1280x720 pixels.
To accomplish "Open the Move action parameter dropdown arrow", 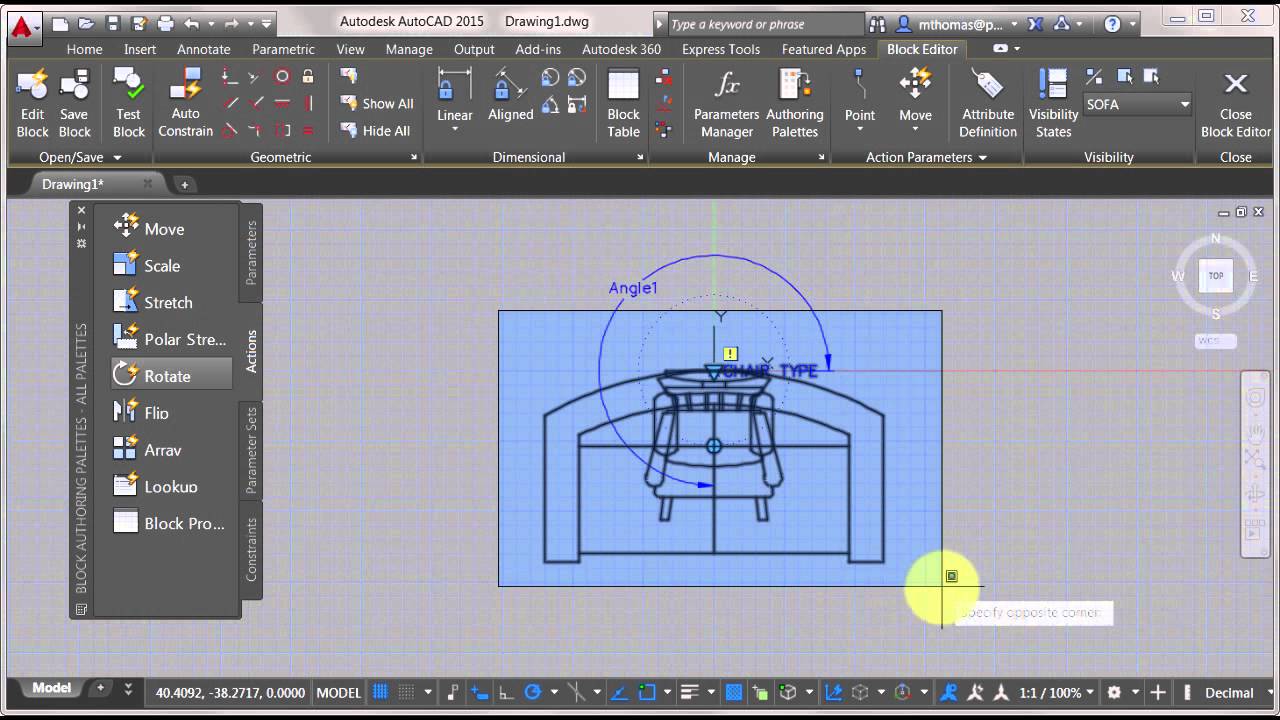I will pos(915,130).
